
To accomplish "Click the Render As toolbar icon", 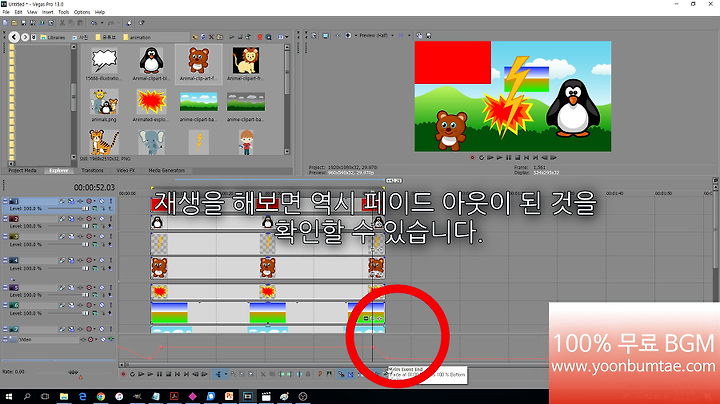I will pyautogui.click(x=42, y=22).
